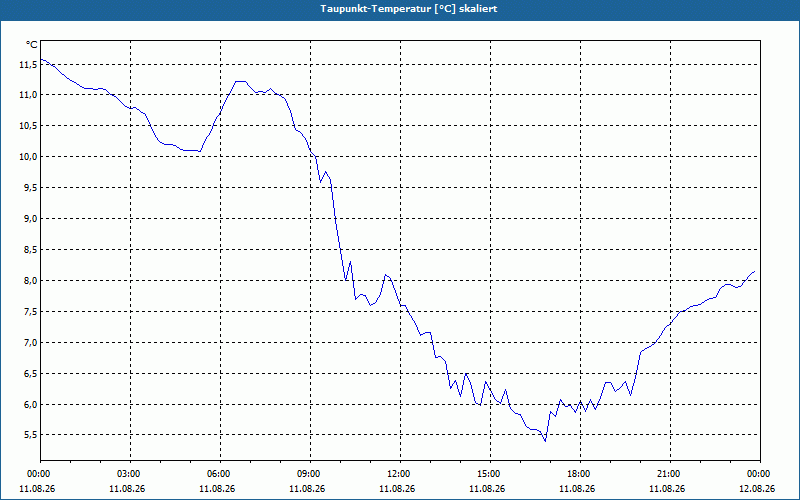The height and width of the screenshot is (500, 800).
Task: Select the '7,0' temperature axis label
Action: (30, 342)
